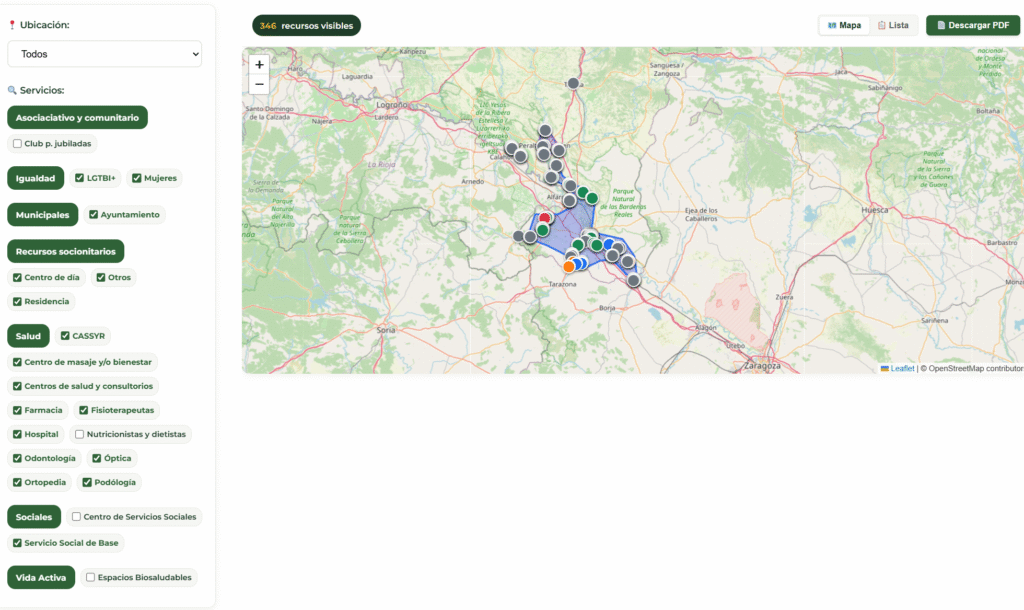Viewport: 1024px width, 610px height.
Task: Select the southeasternmost gray map marker
Action: pyautogui.click(x=634, y=280)
